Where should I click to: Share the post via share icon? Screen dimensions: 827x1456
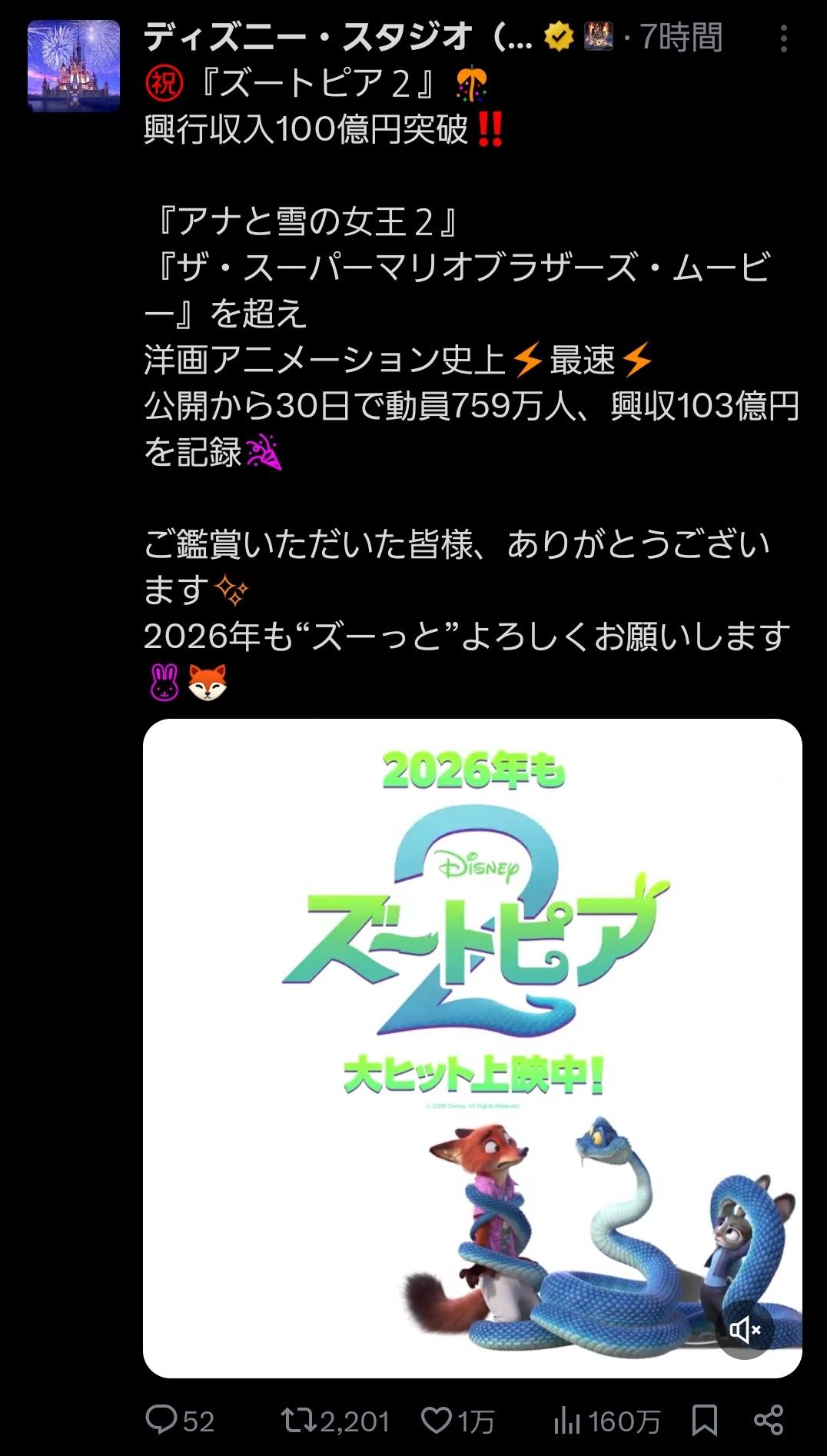click(769, 1420)
